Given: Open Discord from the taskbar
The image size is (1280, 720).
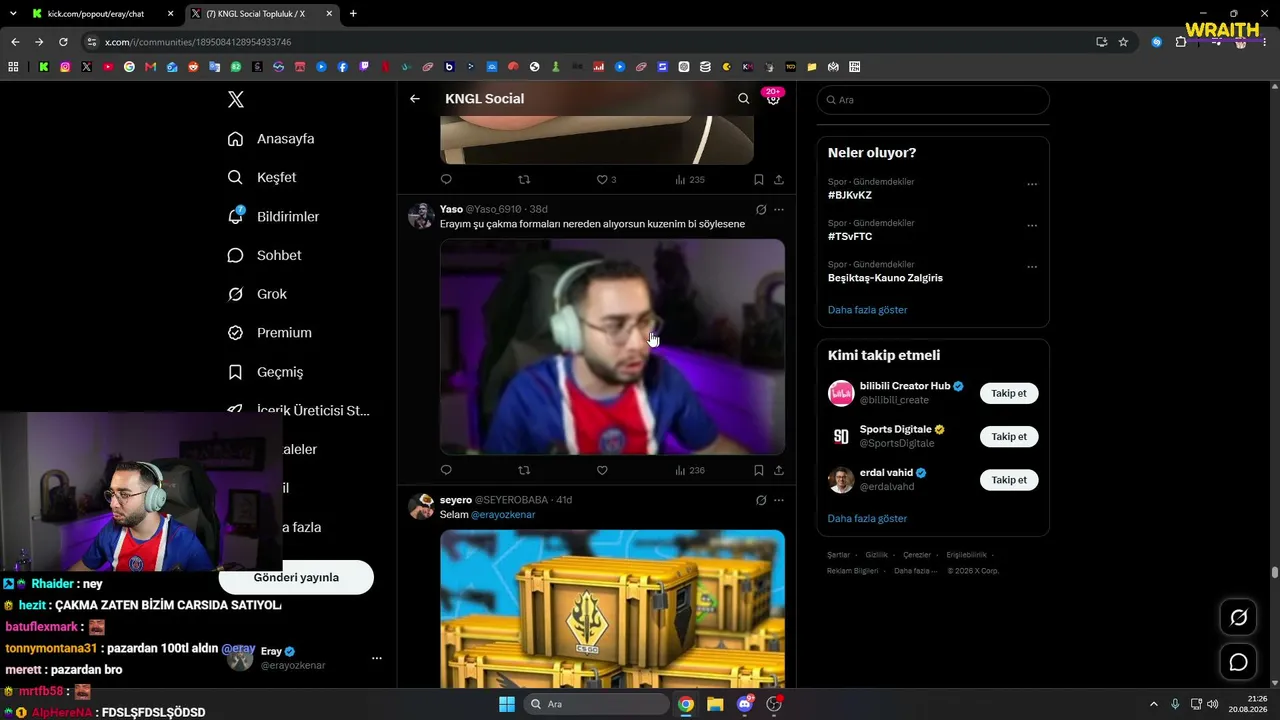Looking at the screenshot, I should tap(744, 704).
